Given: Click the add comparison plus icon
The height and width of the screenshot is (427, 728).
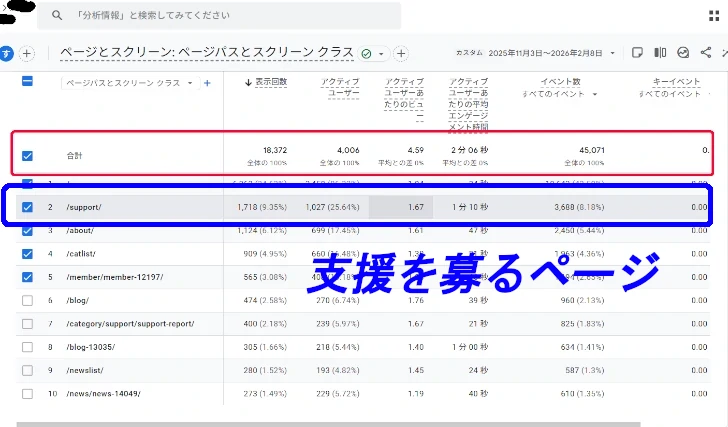Looking at the screenshot, I should (27, 53).
